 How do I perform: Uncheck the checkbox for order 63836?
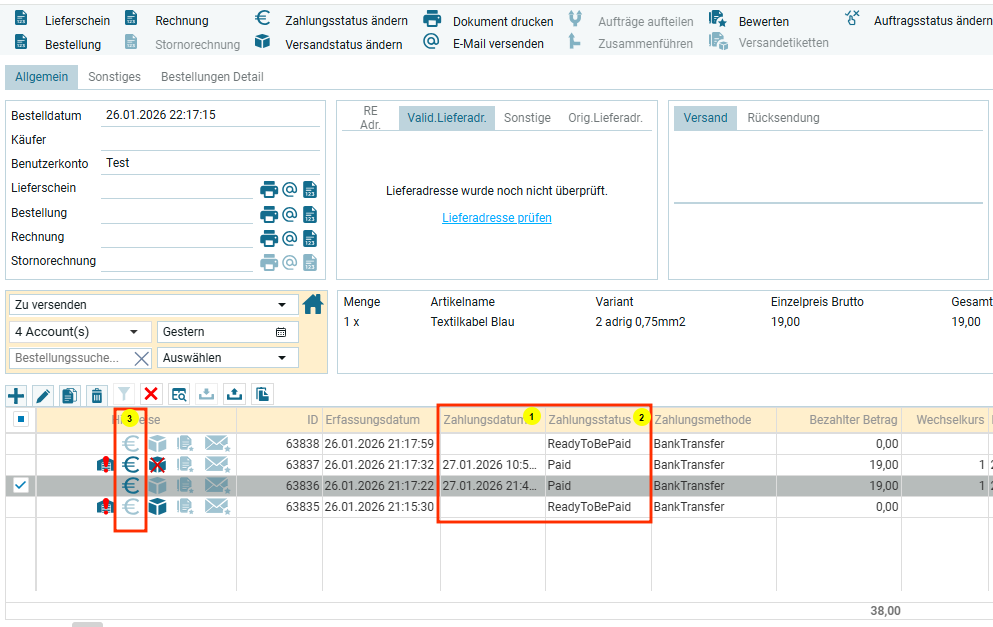21,485
